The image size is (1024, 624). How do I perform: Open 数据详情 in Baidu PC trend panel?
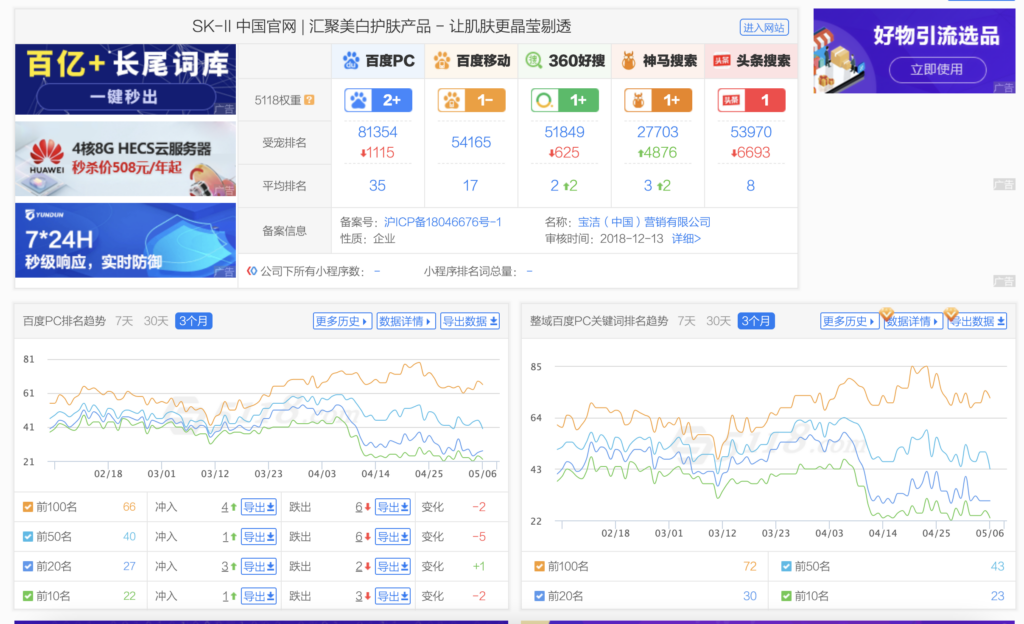pyautogui.click(x=406, y=321)
